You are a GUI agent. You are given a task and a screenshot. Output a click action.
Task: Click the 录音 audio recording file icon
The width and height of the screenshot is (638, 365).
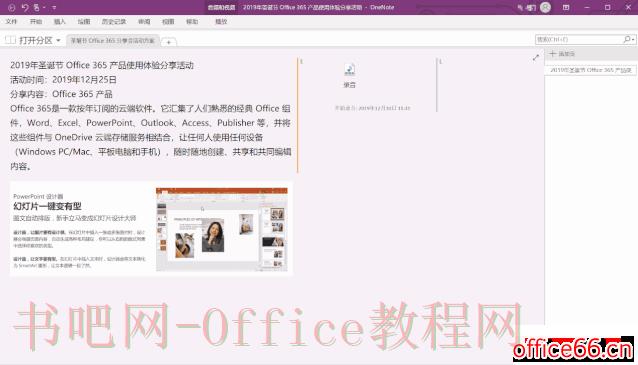(350, 70)
